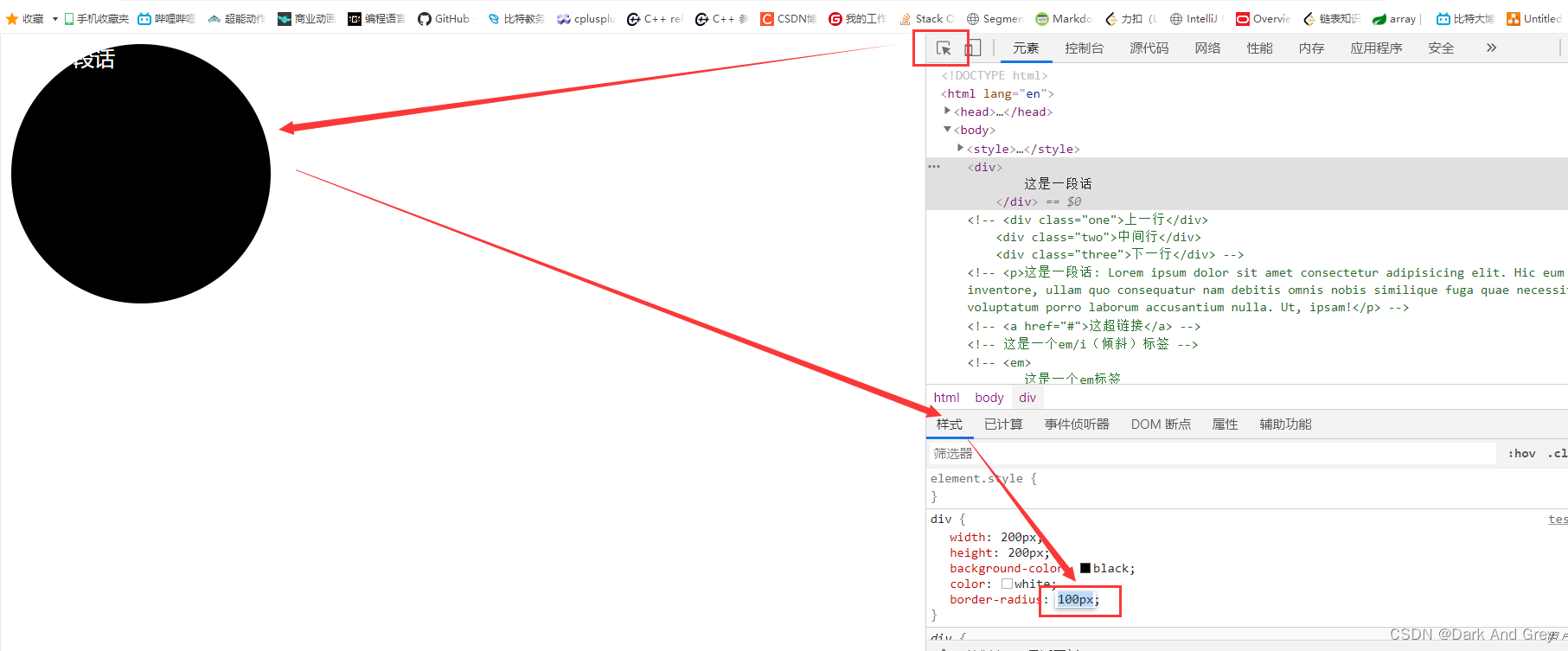Select the DOCTYPE html line
This screenshot has width=1568, height=651.
(995, 75)
